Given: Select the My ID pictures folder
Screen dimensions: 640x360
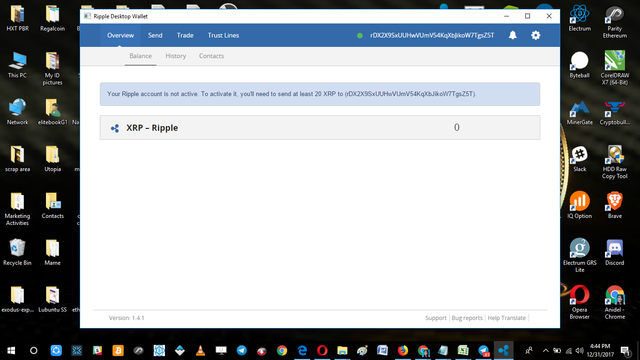Looking at the screenshot, I should [x=52, y=68].
